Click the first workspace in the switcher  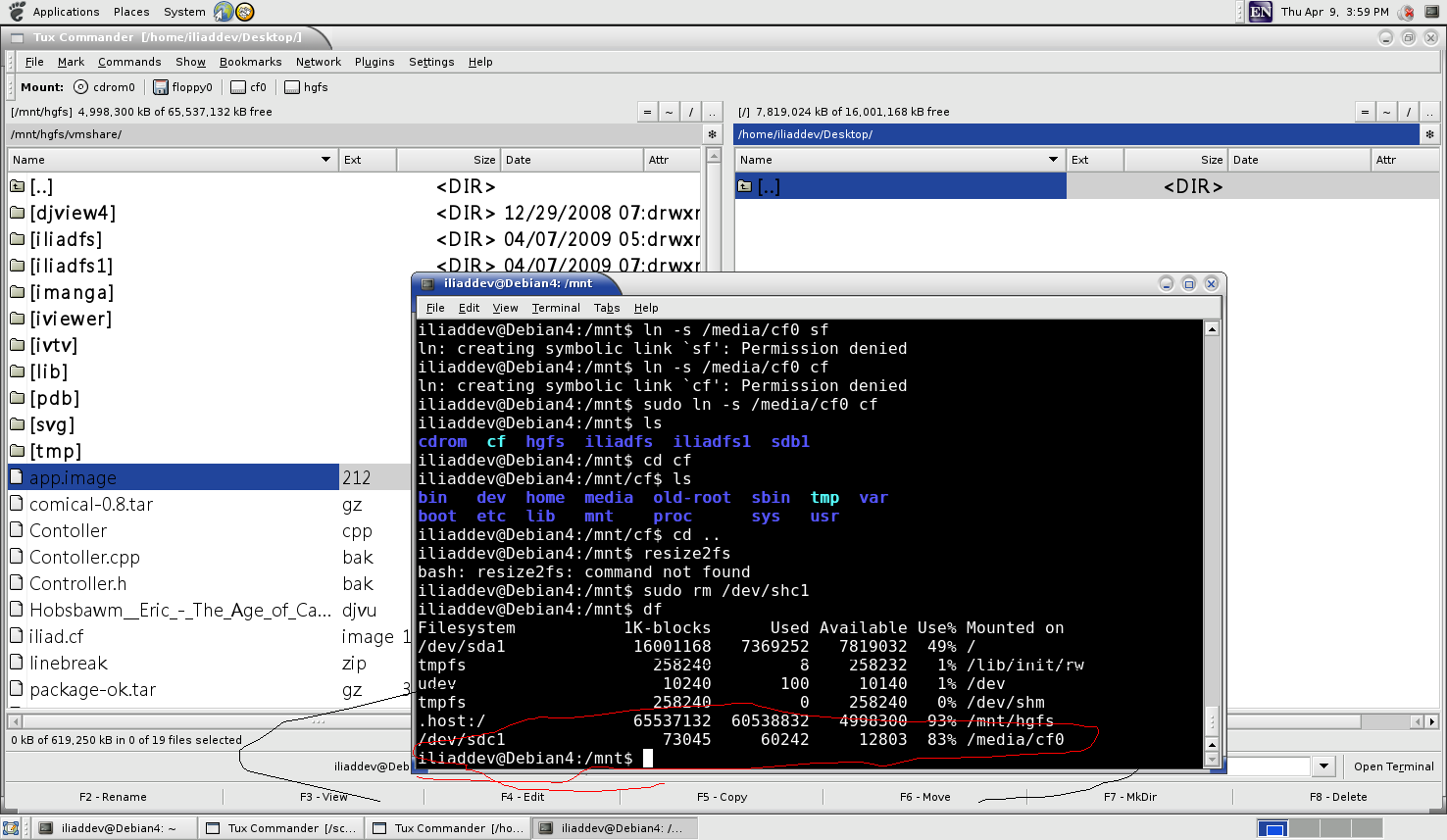tap(1272, 828)
